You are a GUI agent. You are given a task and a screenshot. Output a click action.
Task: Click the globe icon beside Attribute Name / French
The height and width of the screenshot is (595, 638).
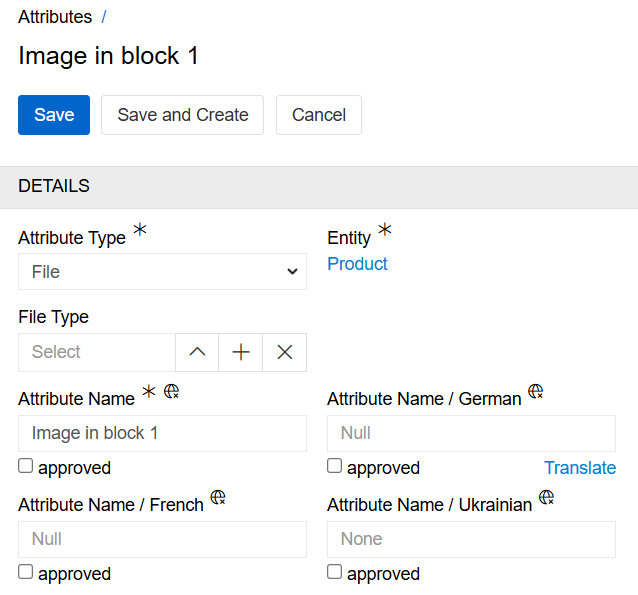point(218,498)
